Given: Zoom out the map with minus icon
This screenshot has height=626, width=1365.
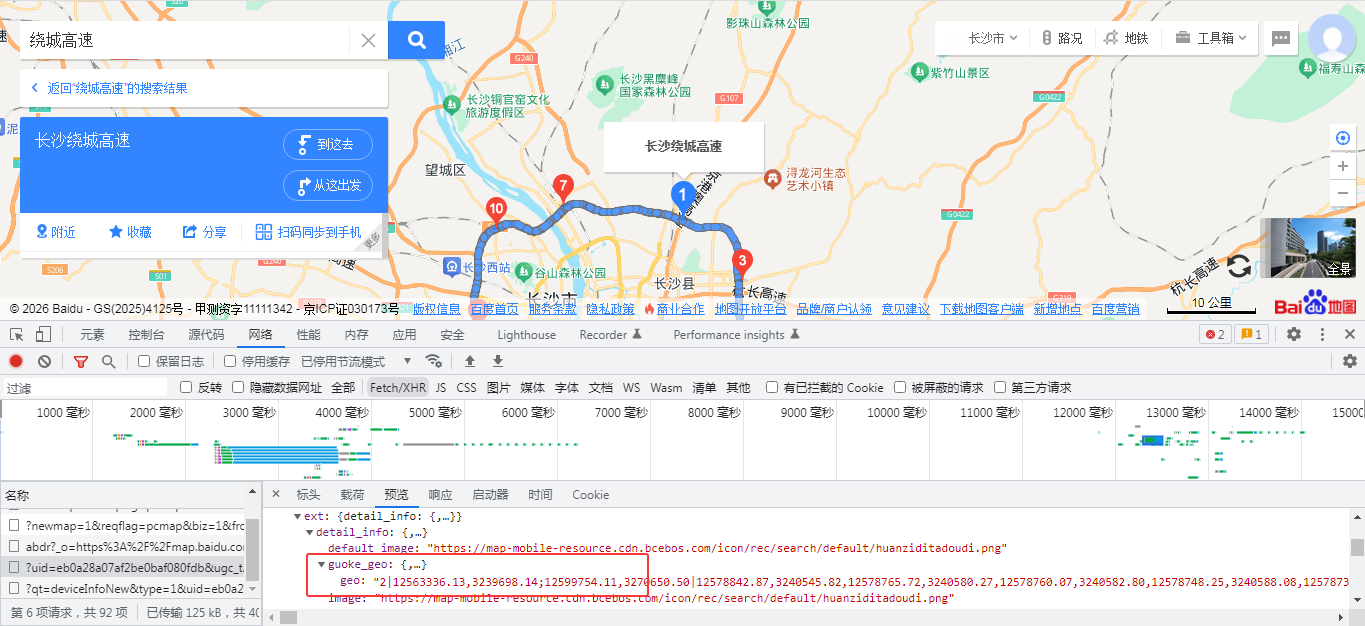Looking at the screenshot, I should (x=1343, y=193).
